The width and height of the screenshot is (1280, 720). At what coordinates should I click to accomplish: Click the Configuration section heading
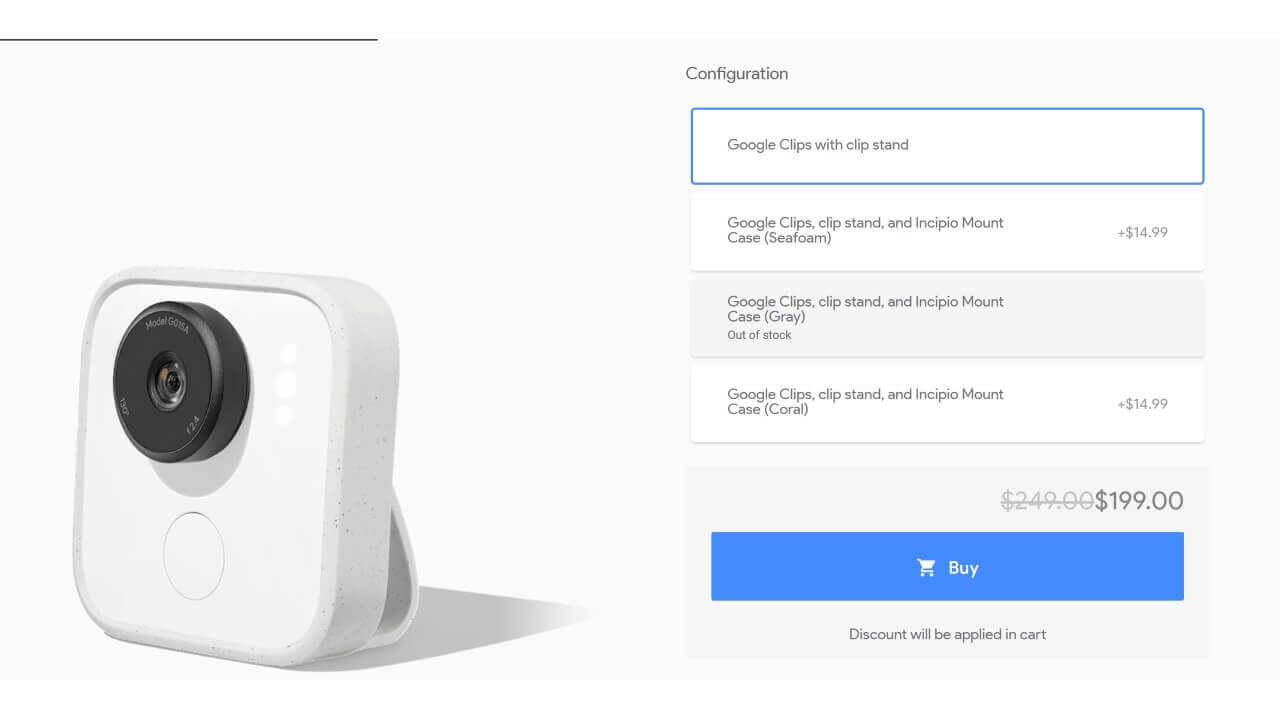[737, 74]
